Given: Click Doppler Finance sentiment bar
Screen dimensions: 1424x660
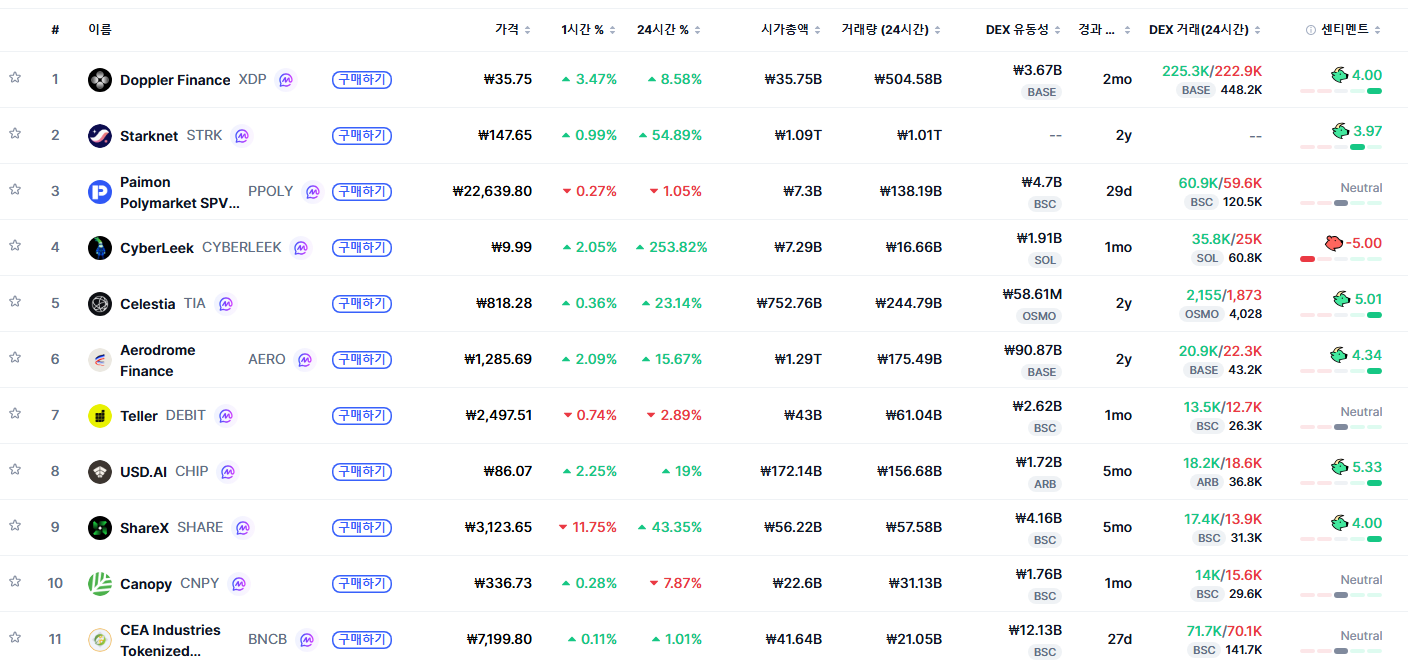Looking at the screenshot, I should (x=1341, y=91).
